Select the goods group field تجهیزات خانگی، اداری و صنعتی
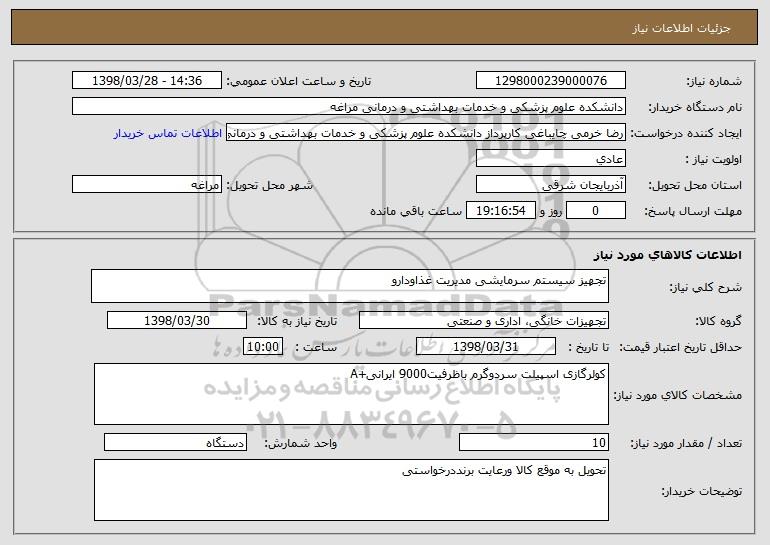 click(x=484, y=321)
